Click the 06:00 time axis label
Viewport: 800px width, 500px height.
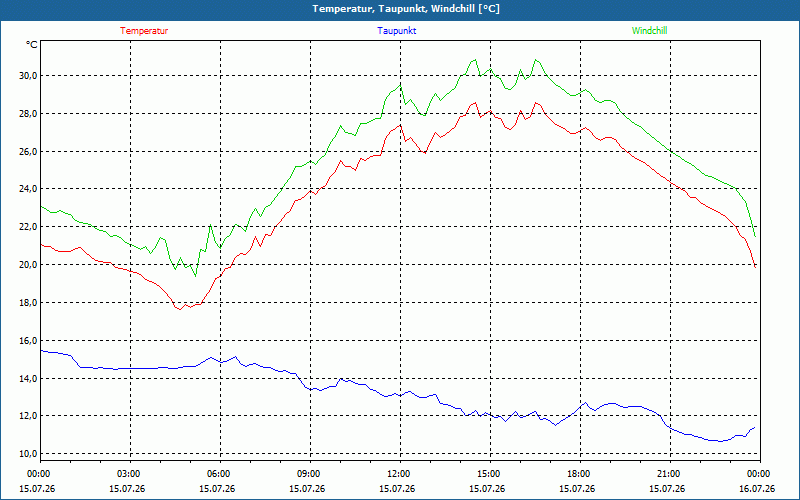[218, 474]
